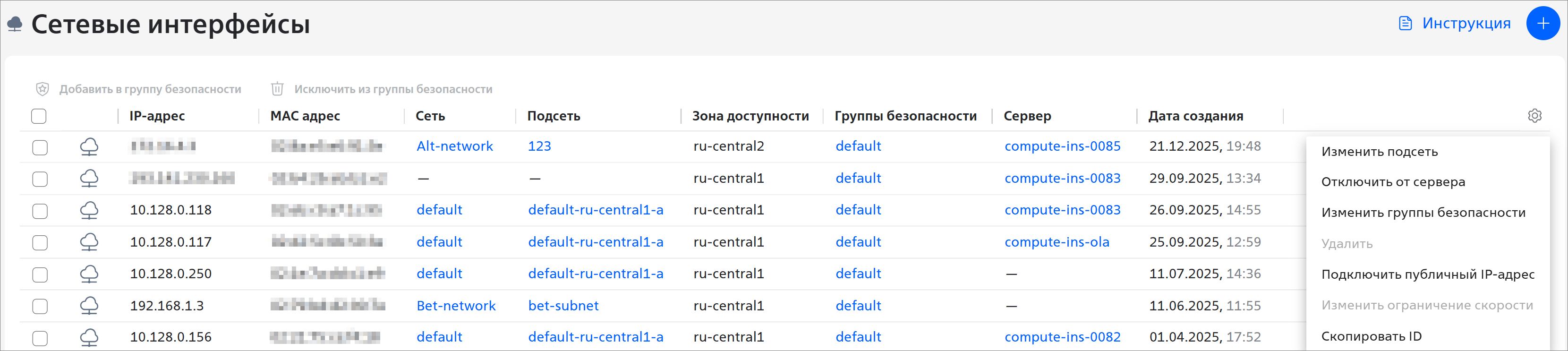Select Подключить публичный IP-адрес menu item

pos(1427,275)
